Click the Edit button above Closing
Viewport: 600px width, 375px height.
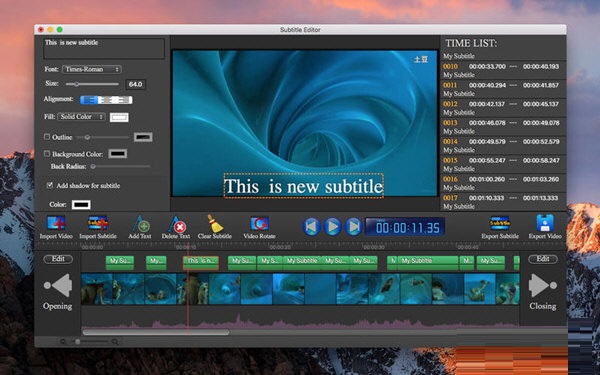[543, 259]
